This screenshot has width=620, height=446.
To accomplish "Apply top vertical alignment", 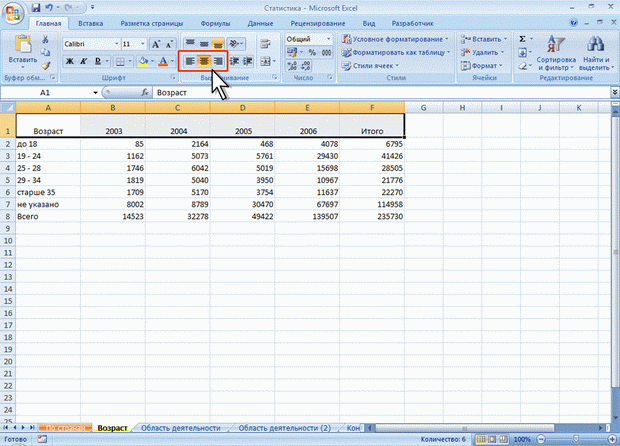I will tap(190, 43).
